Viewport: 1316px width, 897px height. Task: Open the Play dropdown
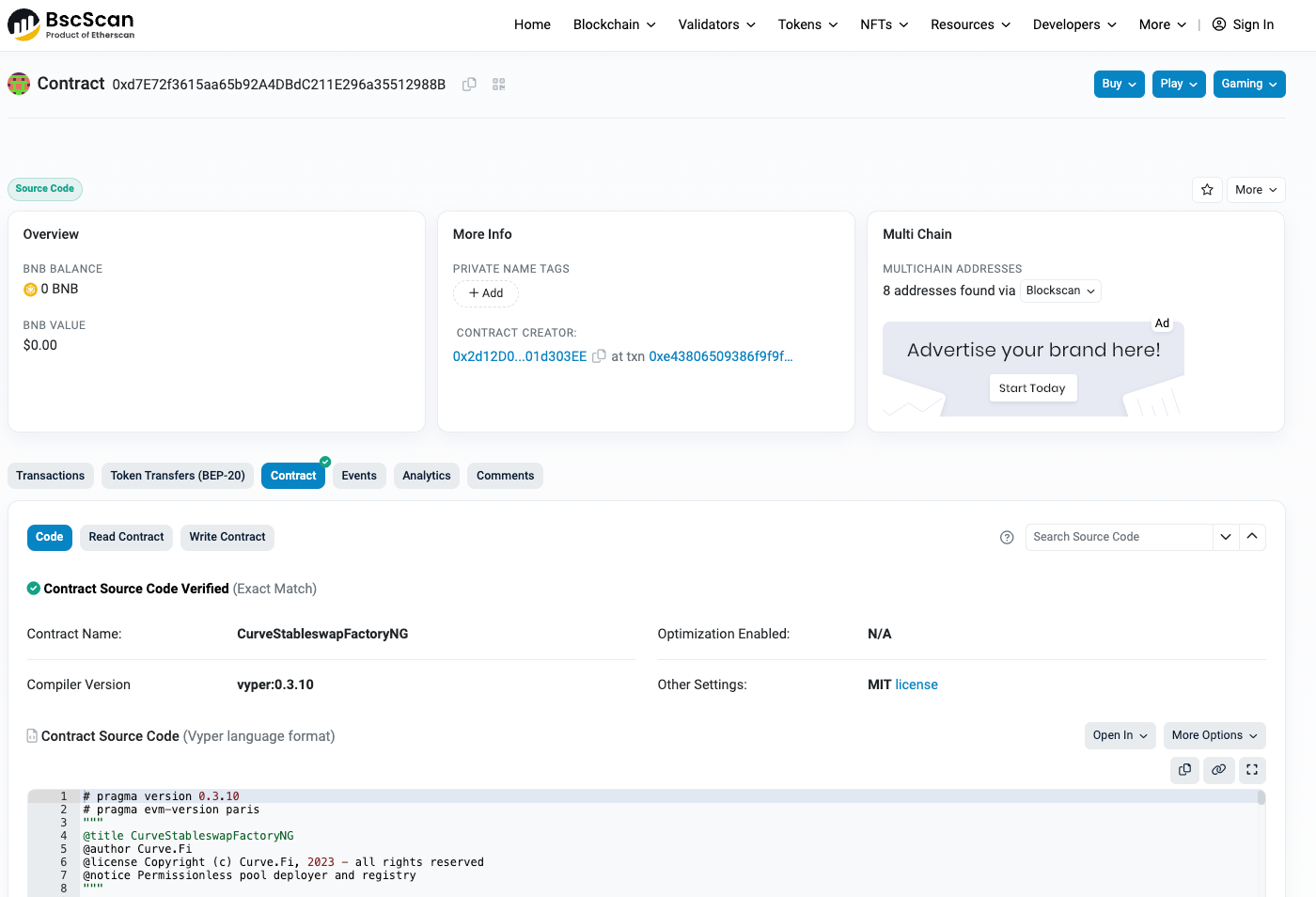[x=1179, y=84]
